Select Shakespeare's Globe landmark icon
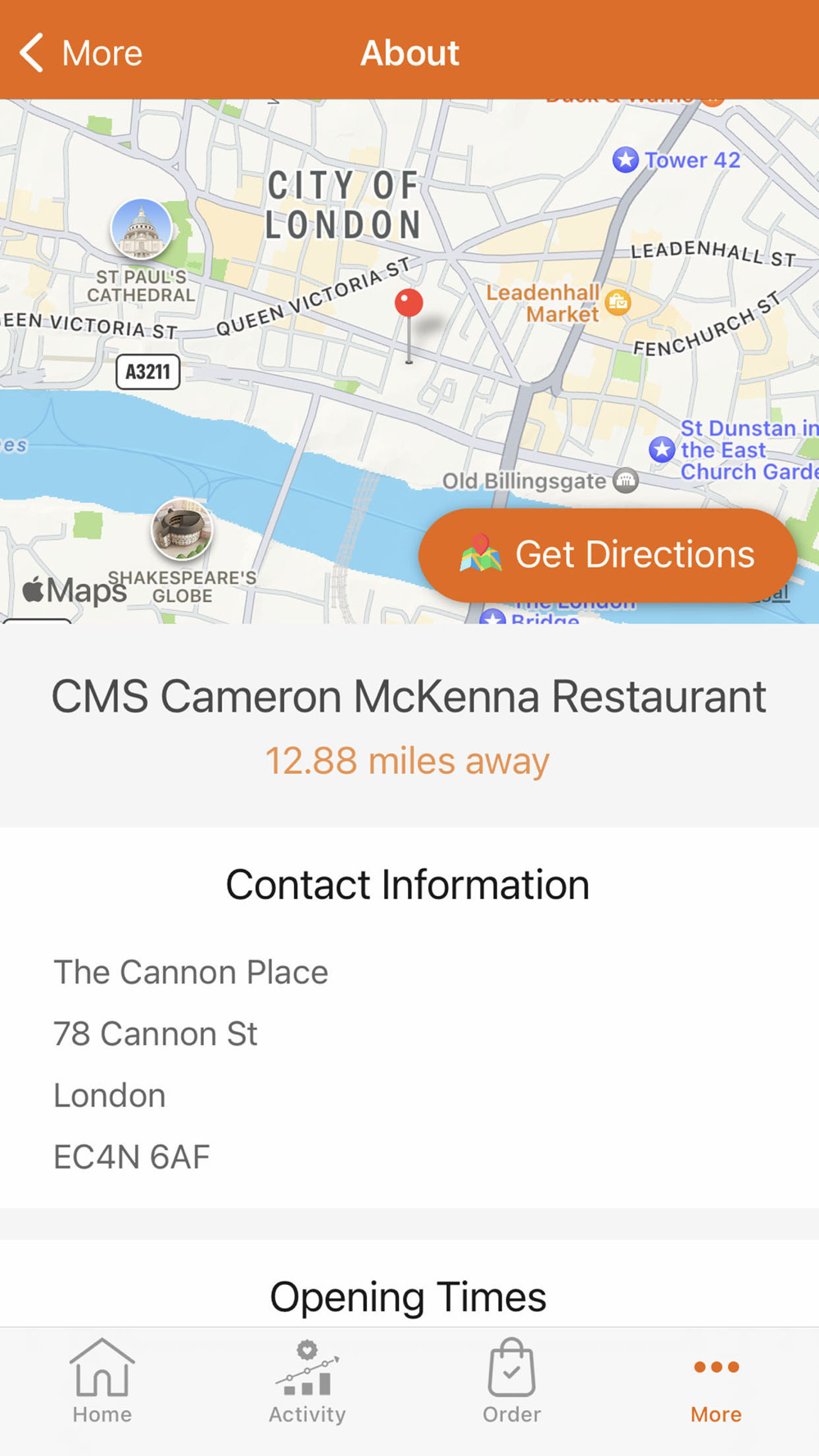The width and height of the screenshot is (819, 1456). 182,529
